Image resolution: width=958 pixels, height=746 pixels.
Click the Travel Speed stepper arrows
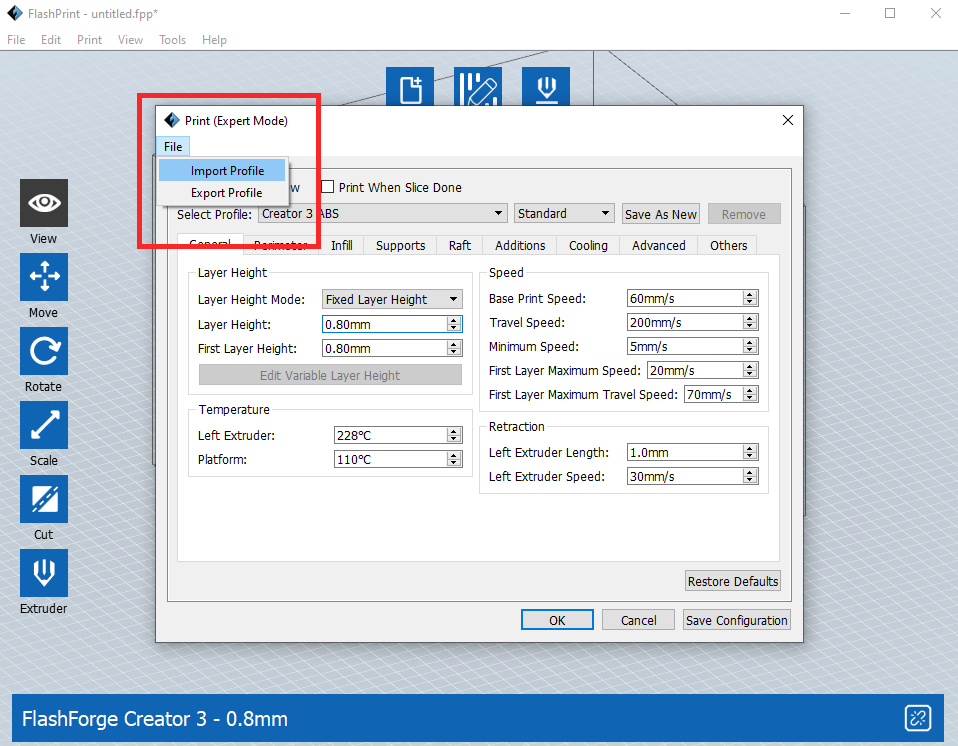pyautogui.click(x=750, y=322)
